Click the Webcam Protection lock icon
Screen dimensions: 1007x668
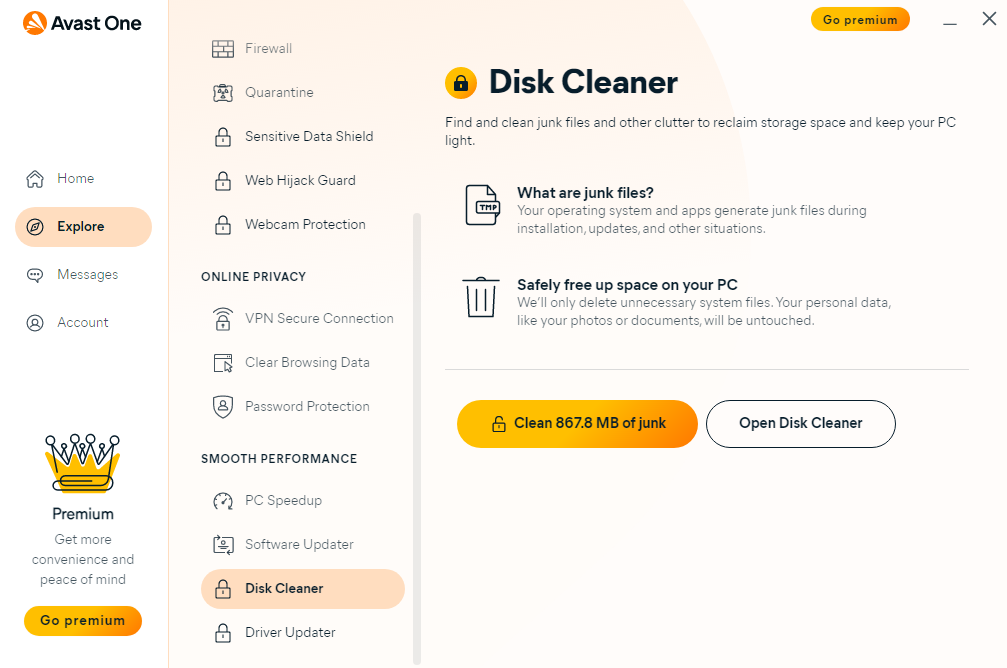[223, 225]
